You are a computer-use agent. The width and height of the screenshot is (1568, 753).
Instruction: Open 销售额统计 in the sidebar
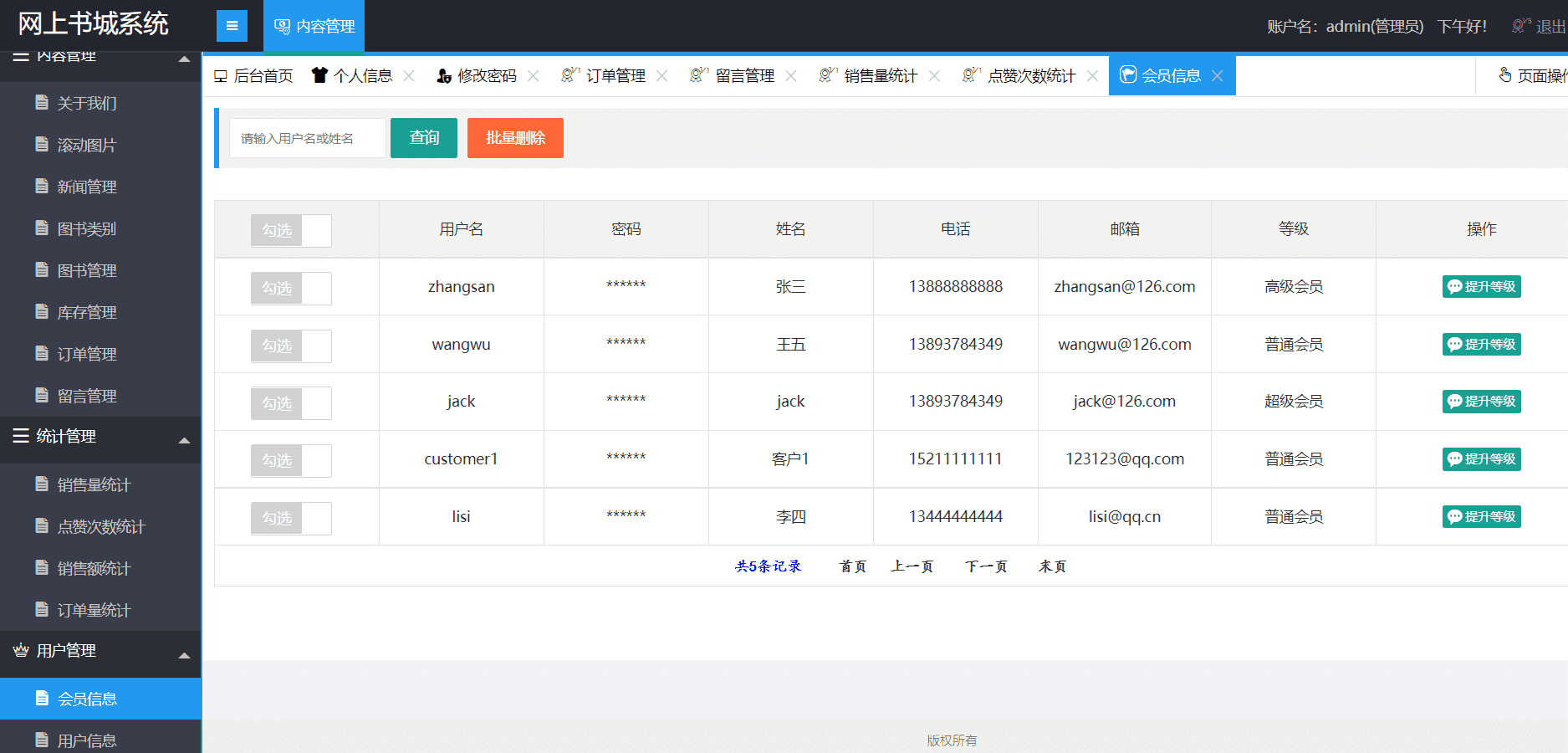click(x=100, y=568)
